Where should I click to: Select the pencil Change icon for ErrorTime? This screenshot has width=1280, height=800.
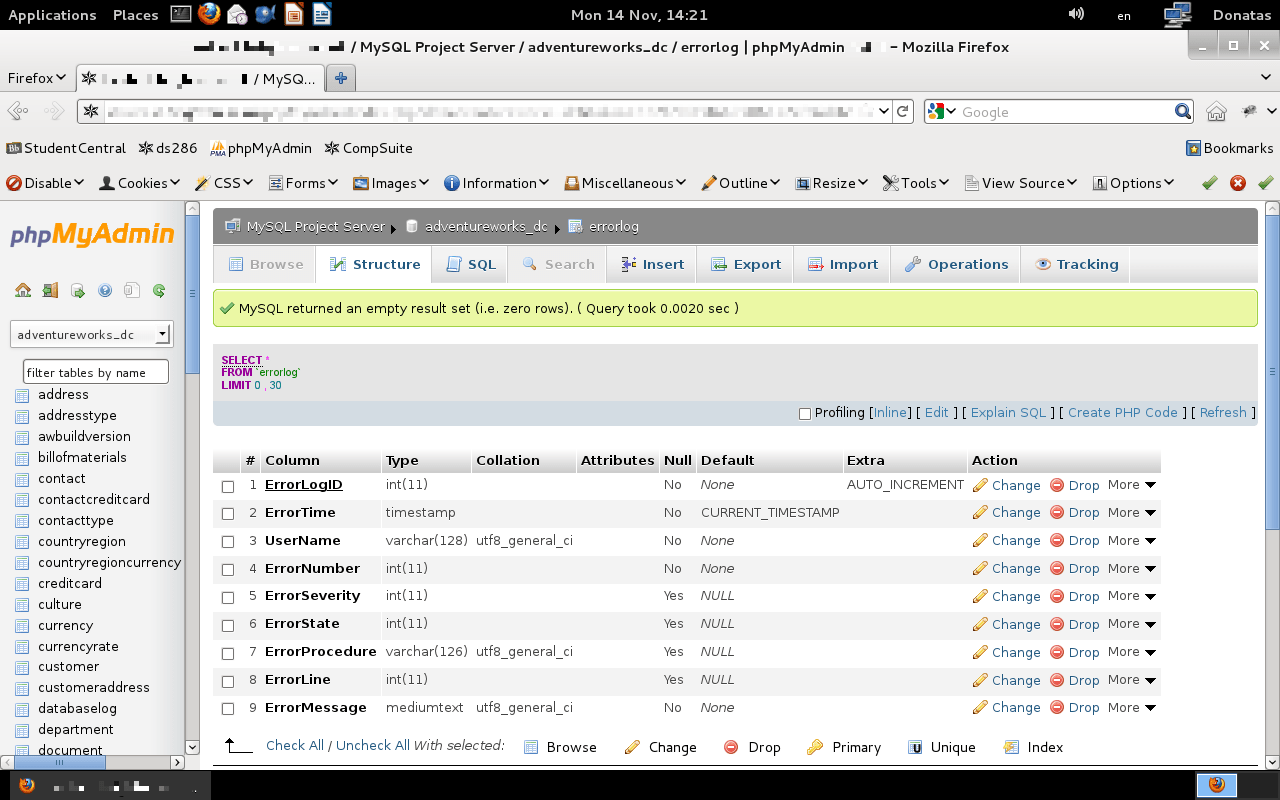click(x=980, y=512)
